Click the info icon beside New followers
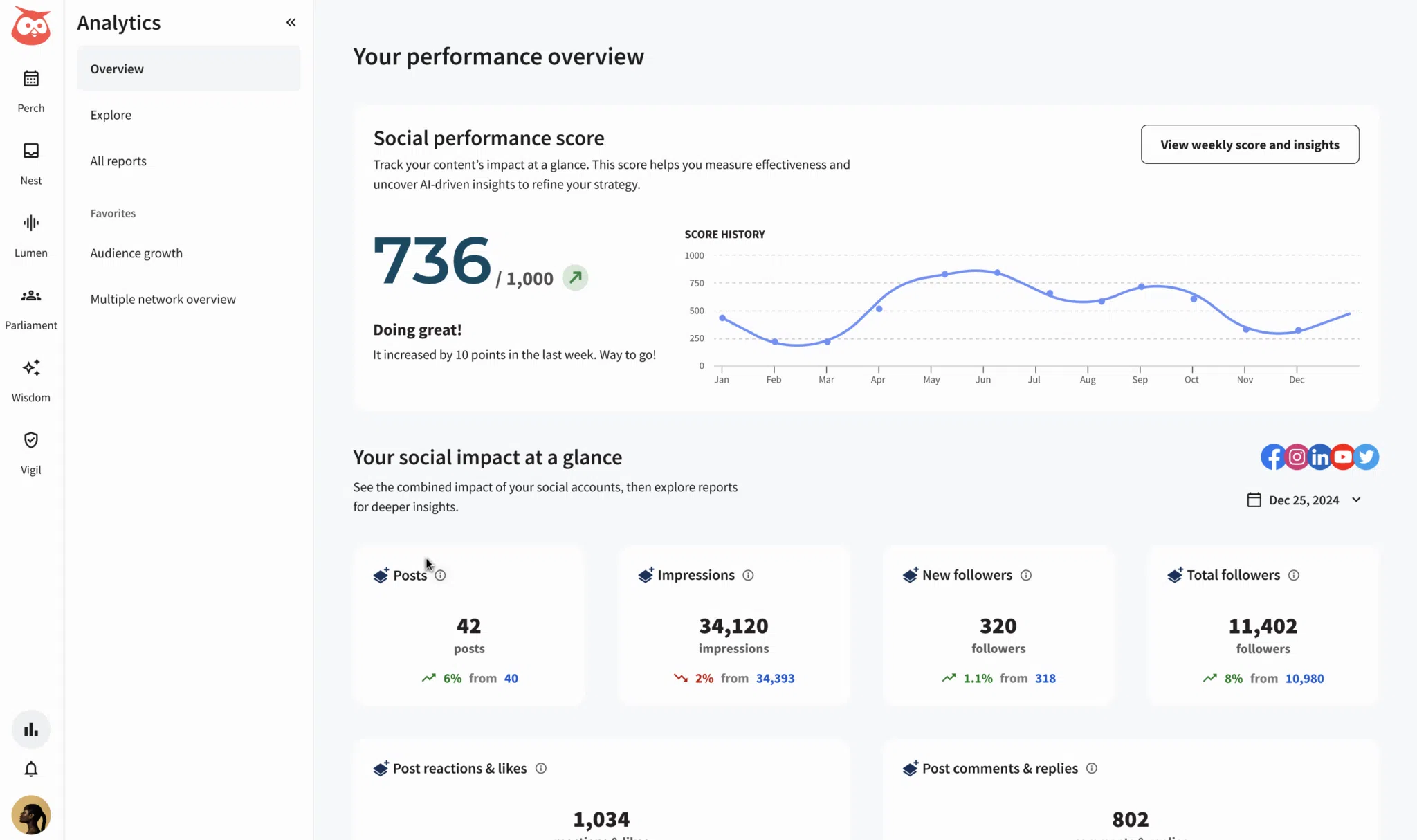This screenshot has width=1417, height=840. tap(1026, 575)
